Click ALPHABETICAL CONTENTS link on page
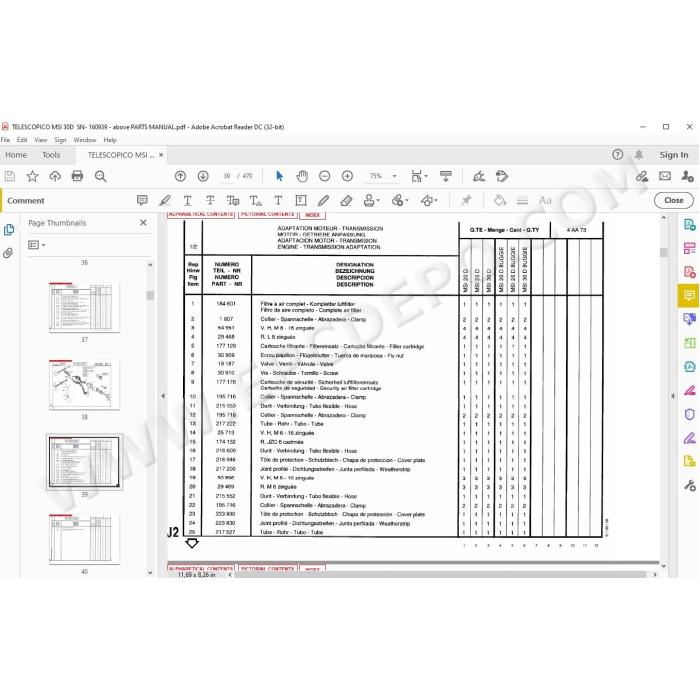700x700 pixels. (x=201, y=215)
